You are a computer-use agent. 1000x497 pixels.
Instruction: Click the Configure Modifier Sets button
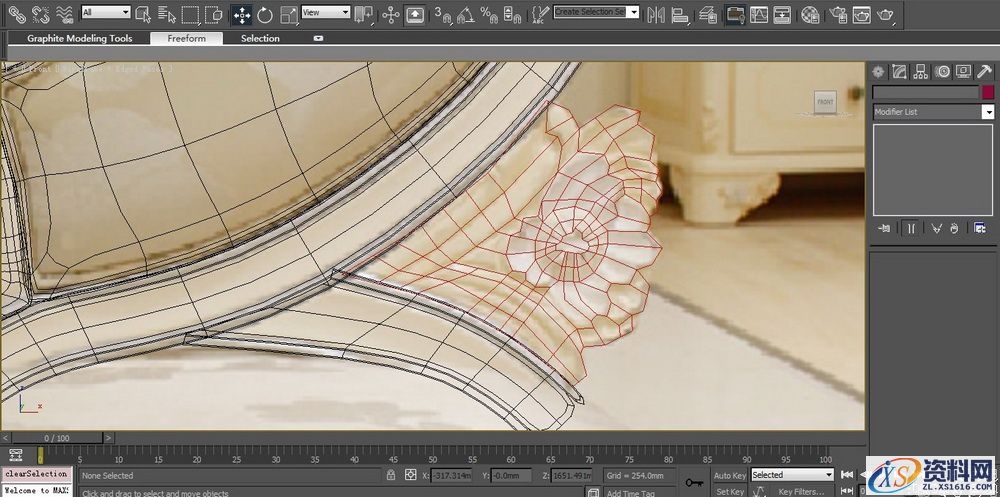point(980,228)
